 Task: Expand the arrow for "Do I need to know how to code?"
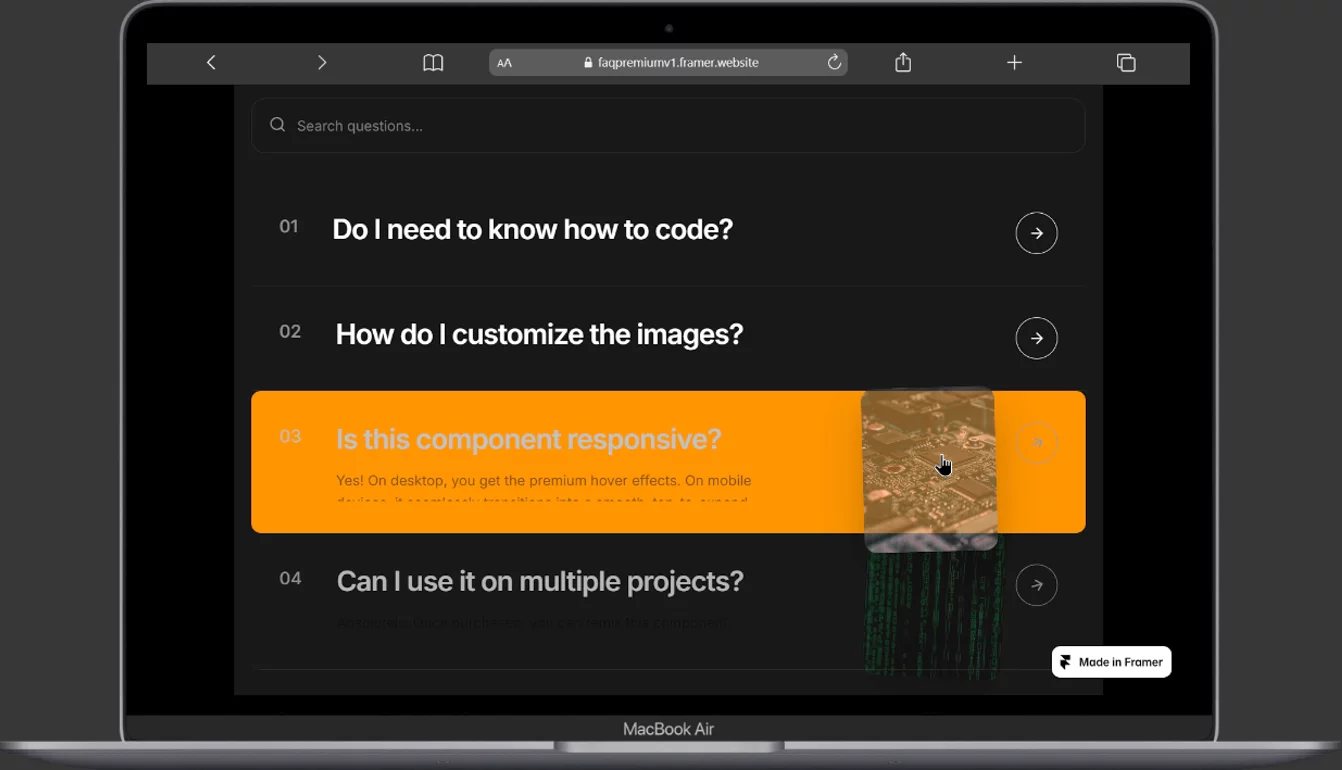tap(1037, 233)
